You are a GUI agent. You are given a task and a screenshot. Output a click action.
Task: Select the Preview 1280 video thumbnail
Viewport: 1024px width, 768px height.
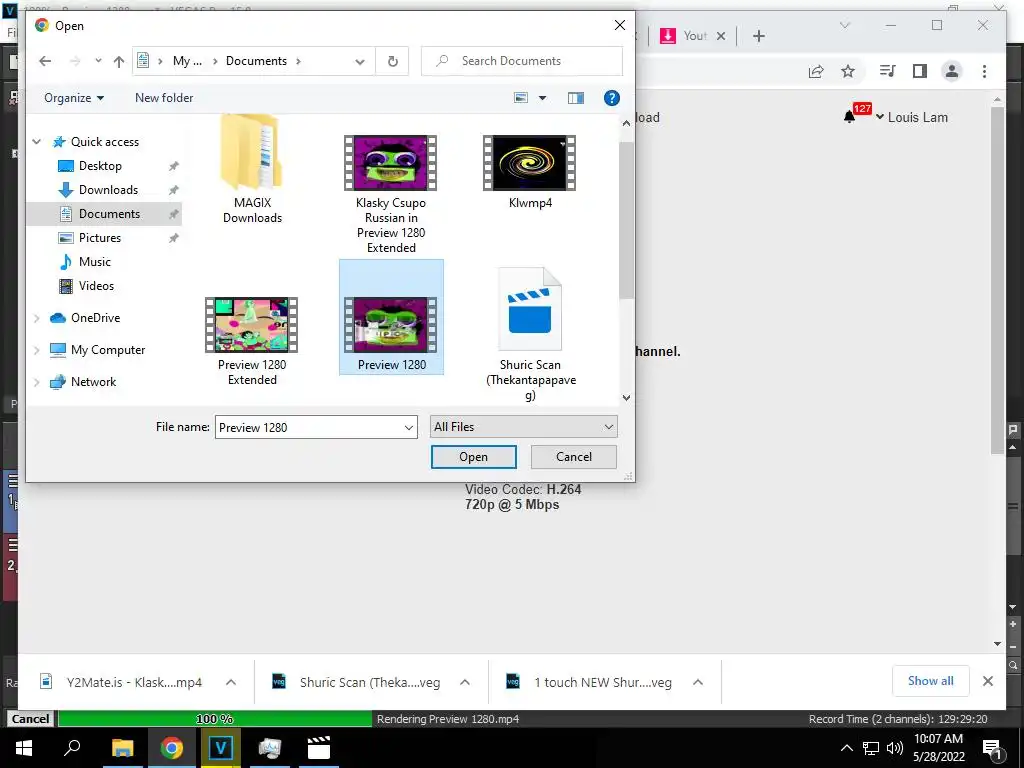(391, 325)
